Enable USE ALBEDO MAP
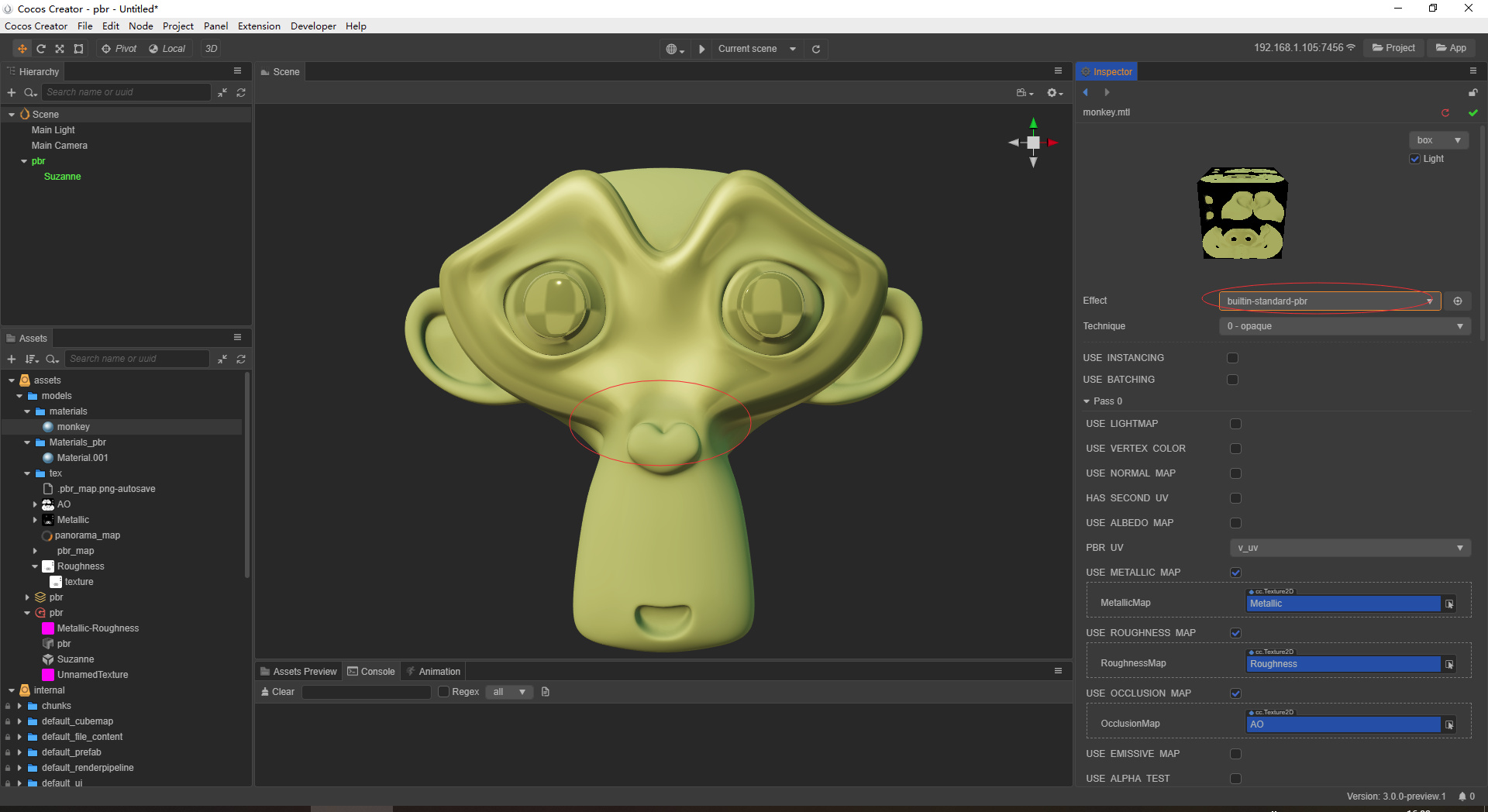The image size is (1488, 812). (x=1236, y=523)
